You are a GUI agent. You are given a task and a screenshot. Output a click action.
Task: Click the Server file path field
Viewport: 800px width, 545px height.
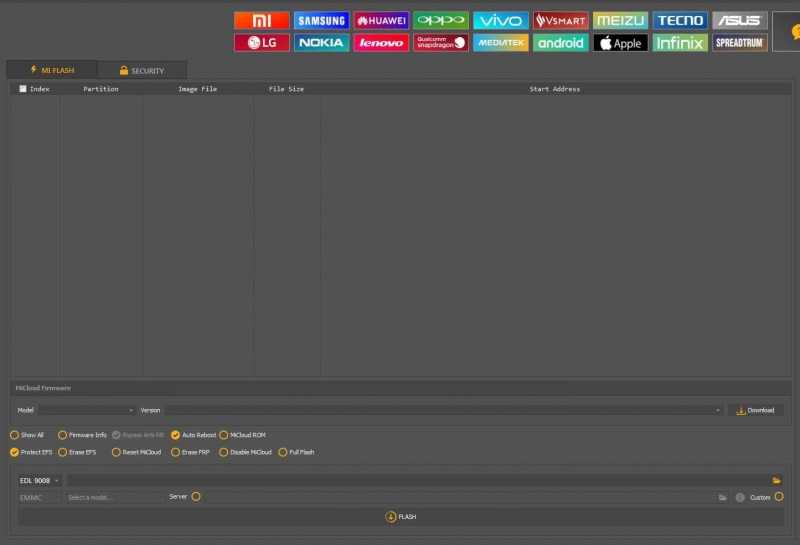(x=459, y=497)
